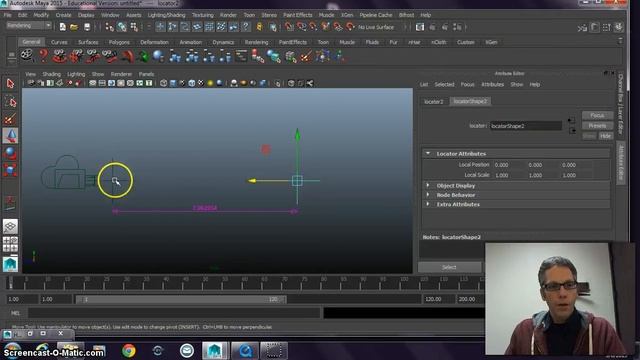Switch to the Polygons shelf tab
Screen dimensions: 640x360
119,42
